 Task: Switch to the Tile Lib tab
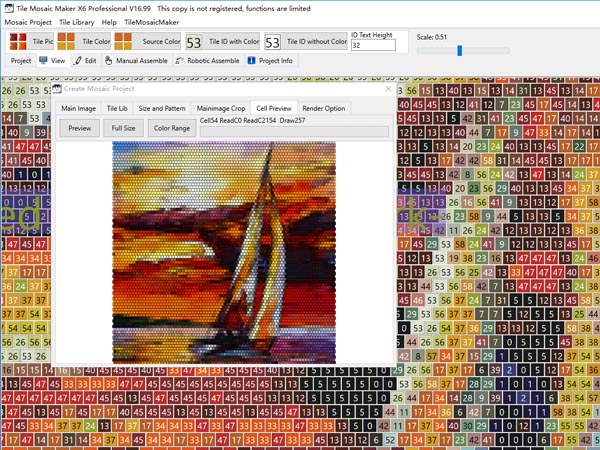(117, 108)
